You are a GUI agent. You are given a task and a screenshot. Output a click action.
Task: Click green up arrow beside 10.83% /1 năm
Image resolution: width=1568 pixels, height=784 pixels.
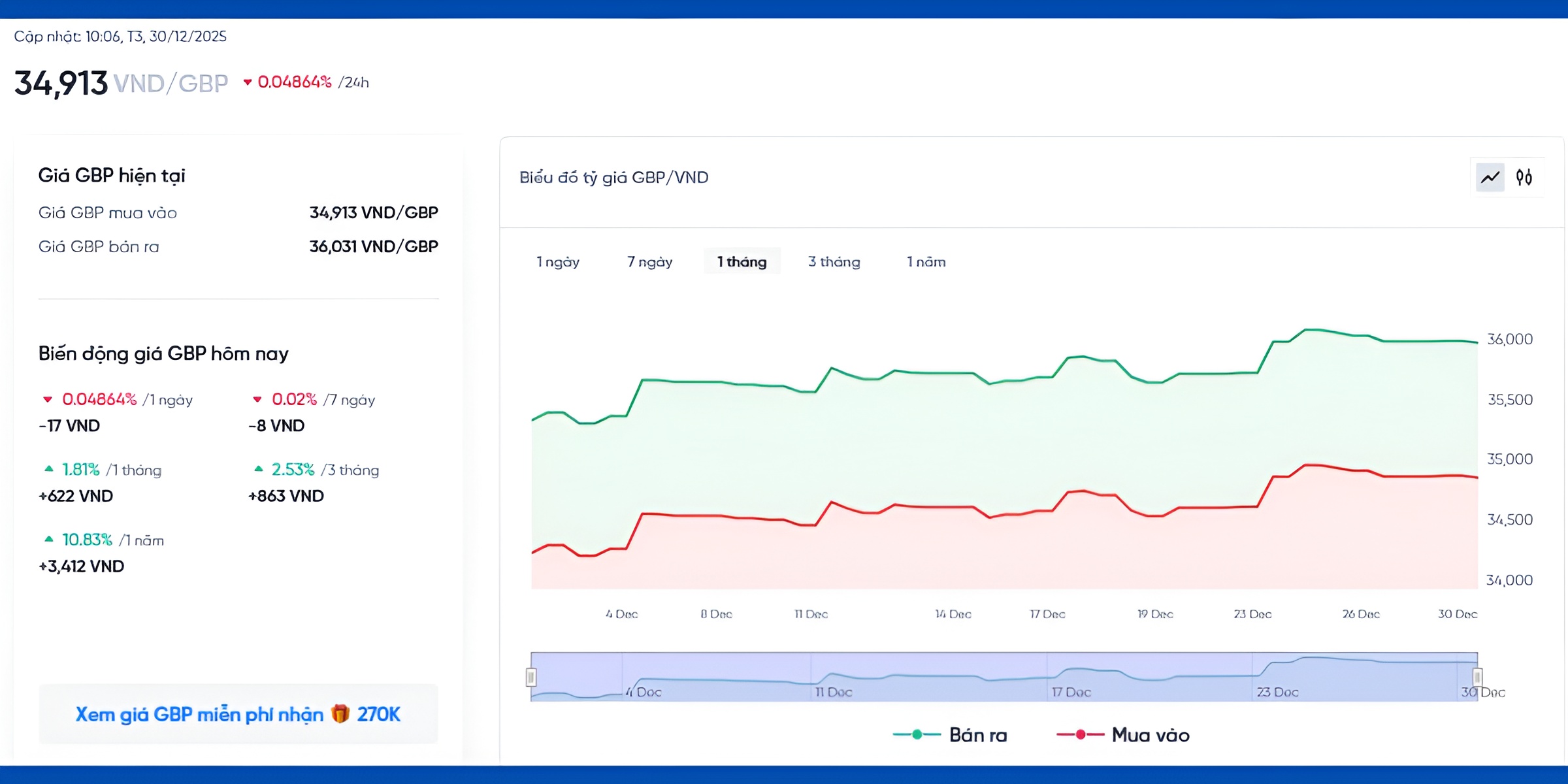point(48,540)
